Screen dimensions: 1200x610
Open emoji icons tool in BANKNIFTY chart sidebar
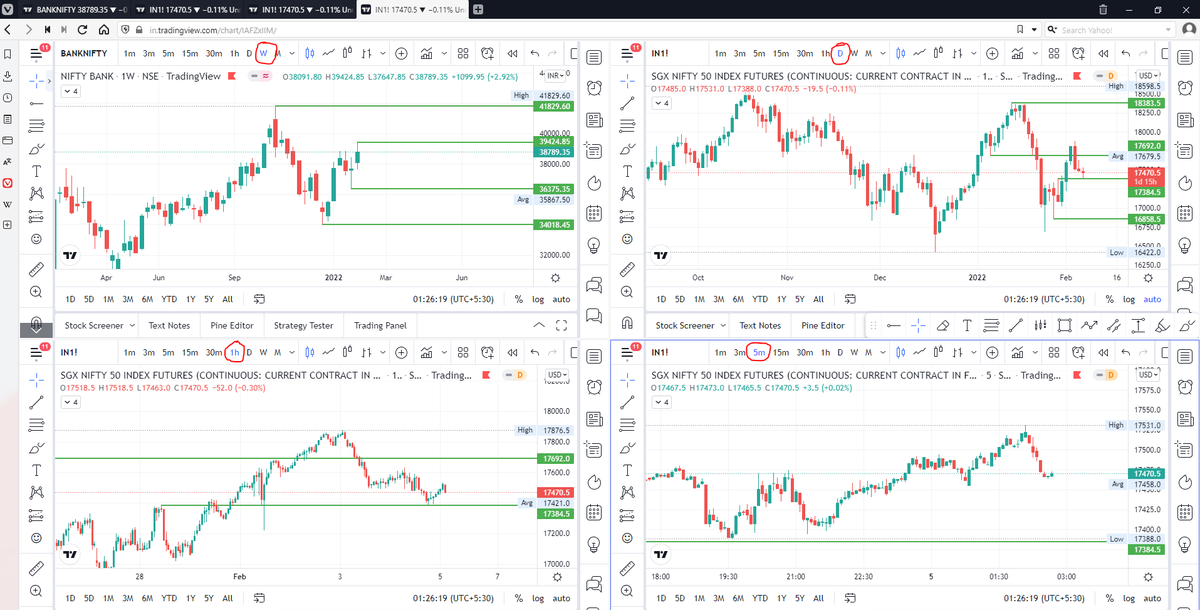pos(37,239)
